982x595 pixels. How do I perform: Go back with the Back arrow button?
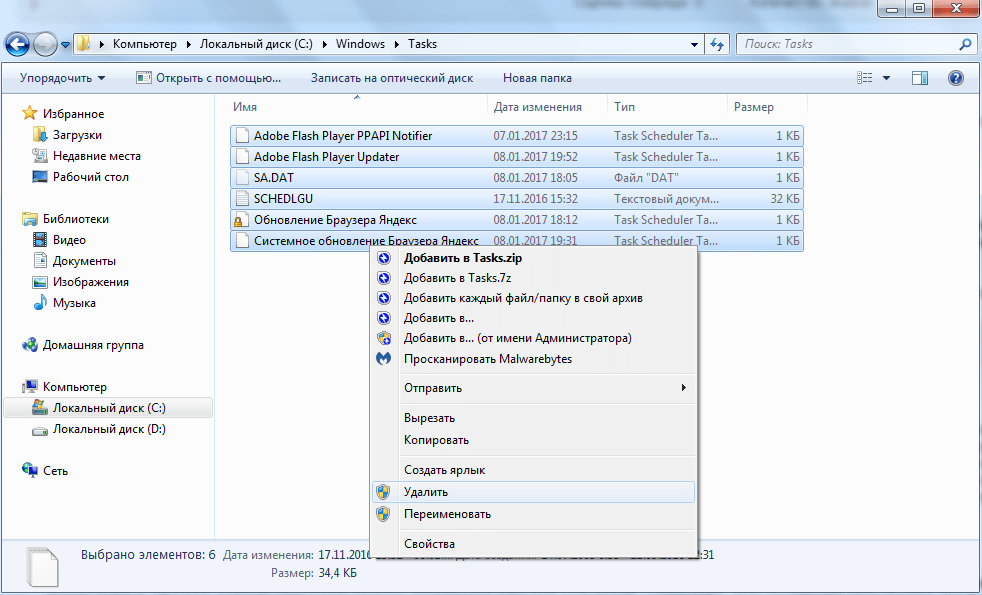17,44
